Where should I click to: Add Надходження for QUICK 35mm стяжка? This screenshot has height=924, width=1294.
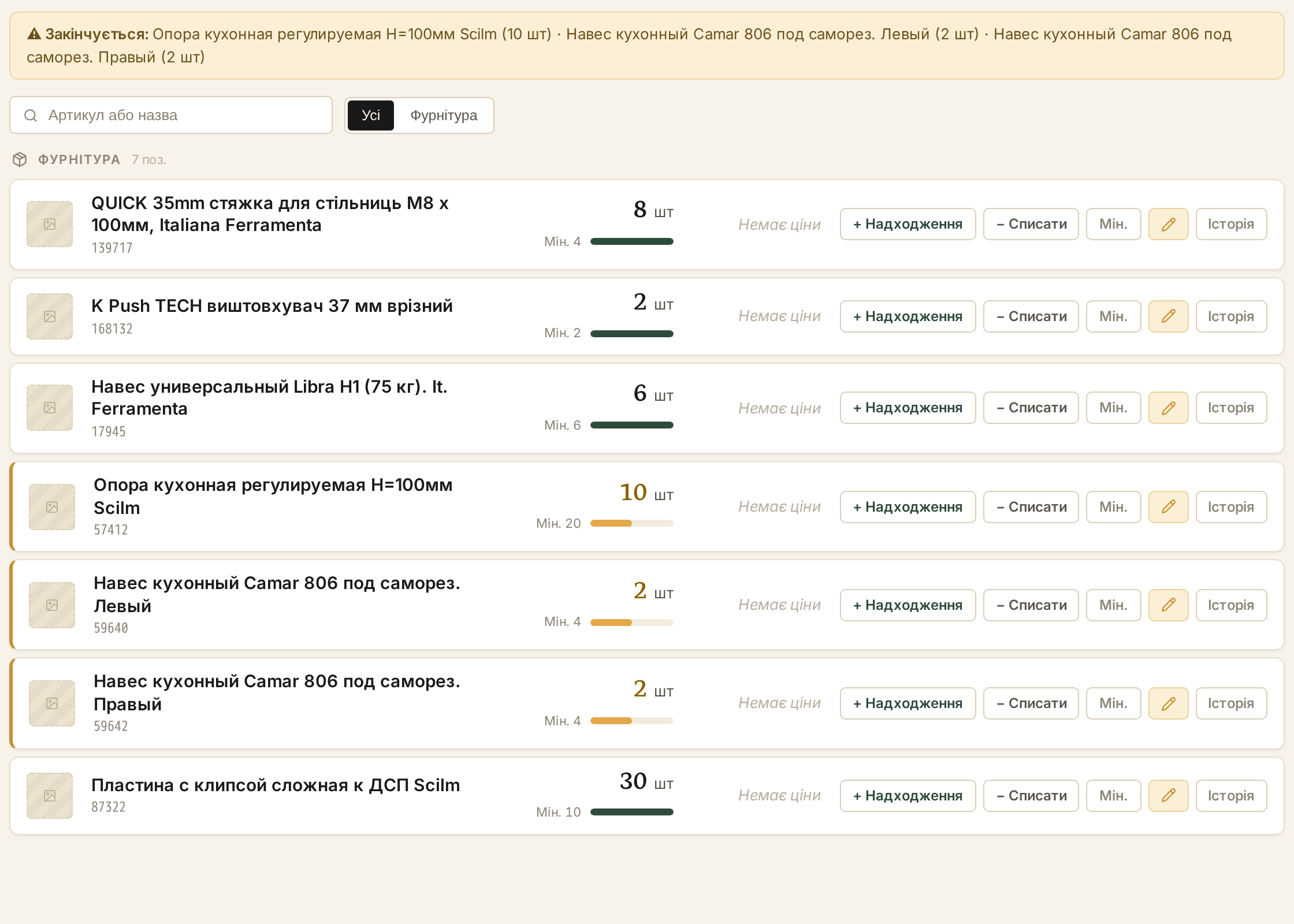tap(908, 224)
